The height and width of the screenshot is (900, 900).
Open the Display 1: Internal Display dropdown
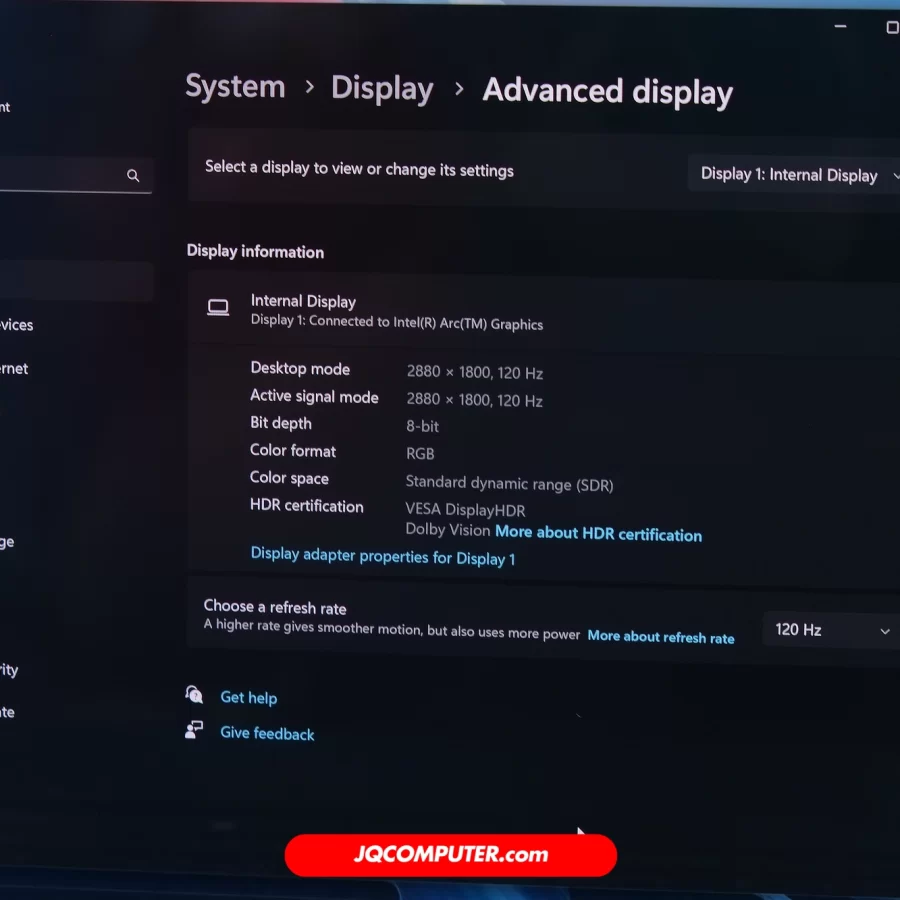click(x=797, y=175)
